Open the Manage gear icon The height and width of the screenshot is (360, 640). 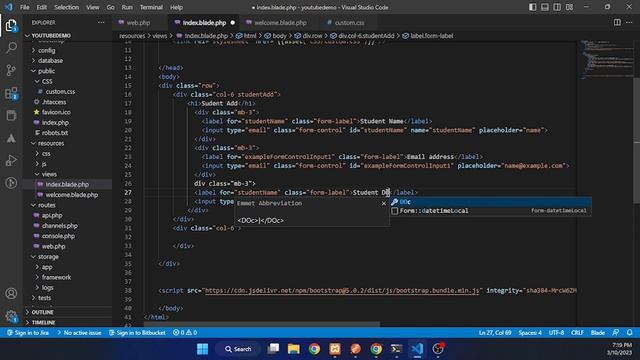tap(11, 316)
